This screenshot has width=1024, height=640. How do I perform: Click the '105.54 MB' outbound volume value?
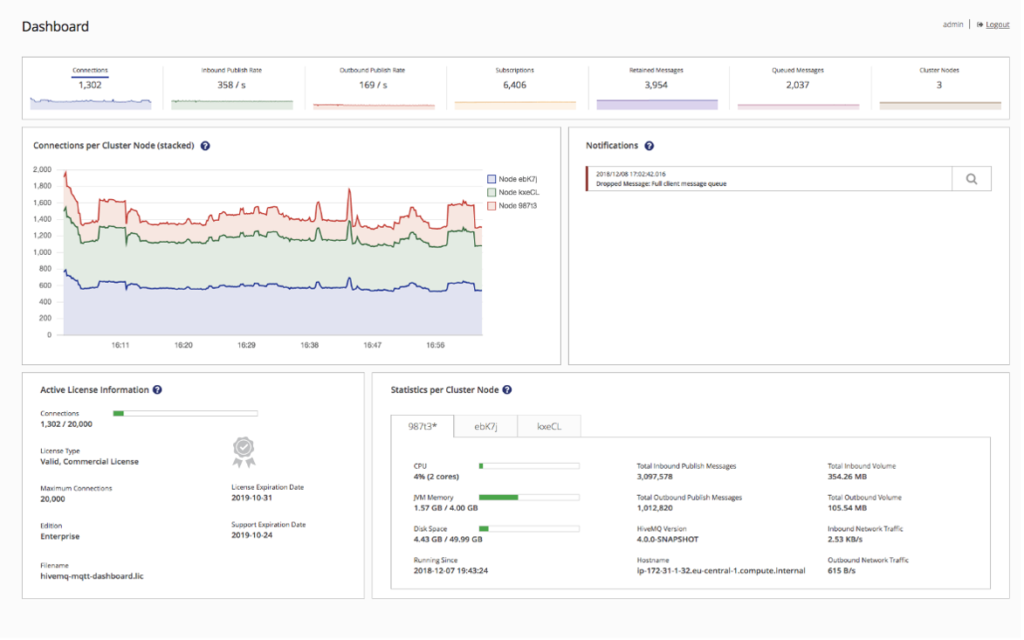[847, 508]
